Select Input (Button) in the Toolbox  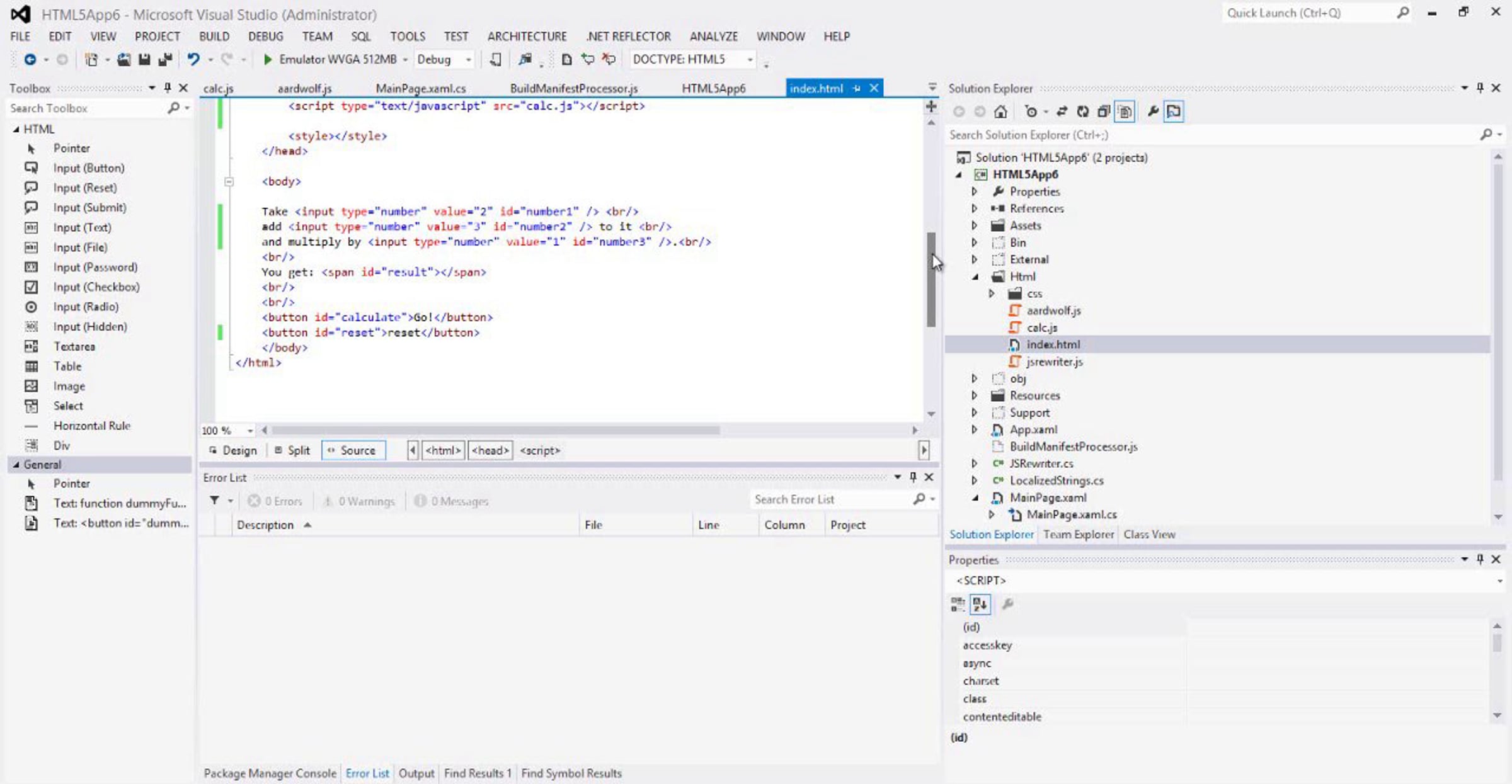click(x=88, y=168)
